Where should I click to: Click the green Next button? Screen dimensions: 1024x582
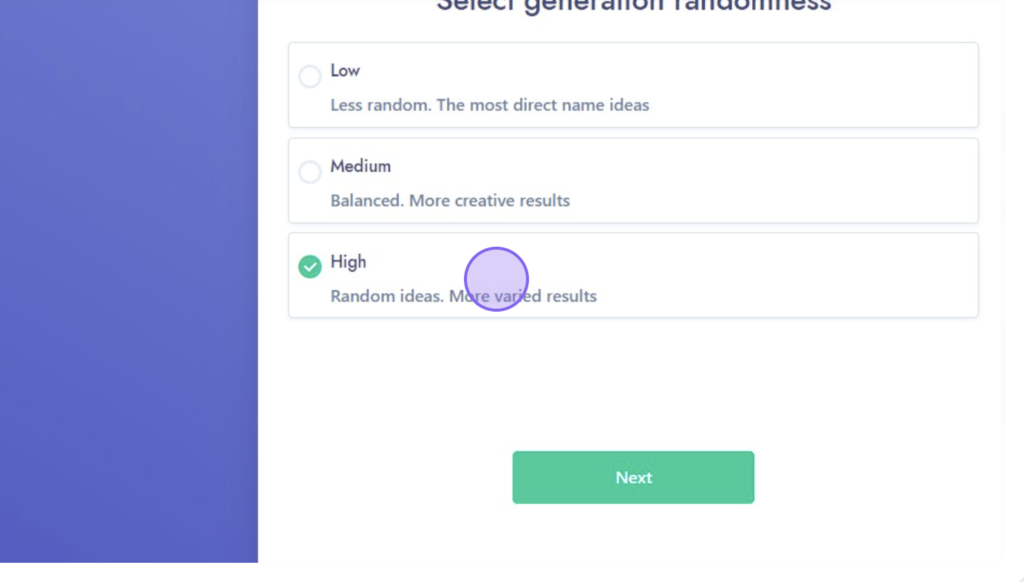[x=633, y=477]
